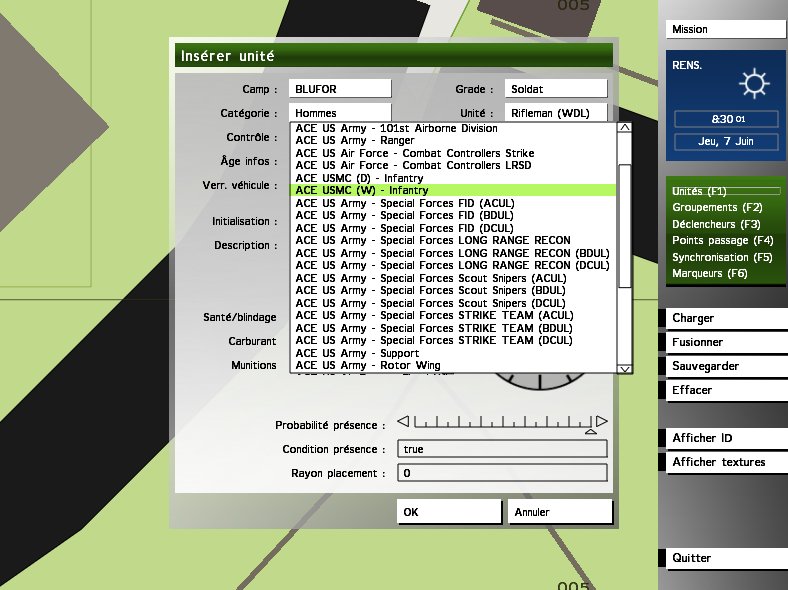Switch to Marqueurs (F6) mode

(x=710, y=273)
